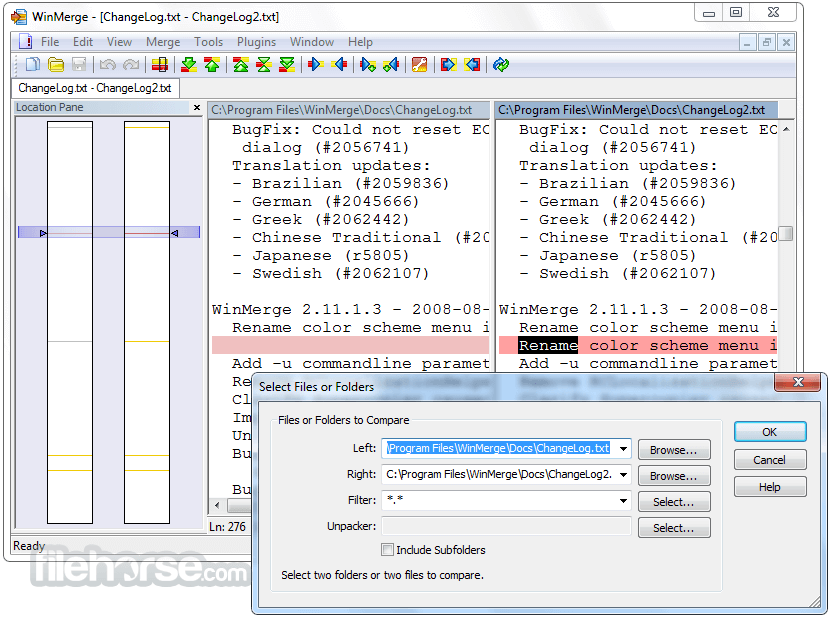Click 'Swedish (#2062107)' line in right pane
The width and height of the screenshot is (830, 617).
(617, 274)
